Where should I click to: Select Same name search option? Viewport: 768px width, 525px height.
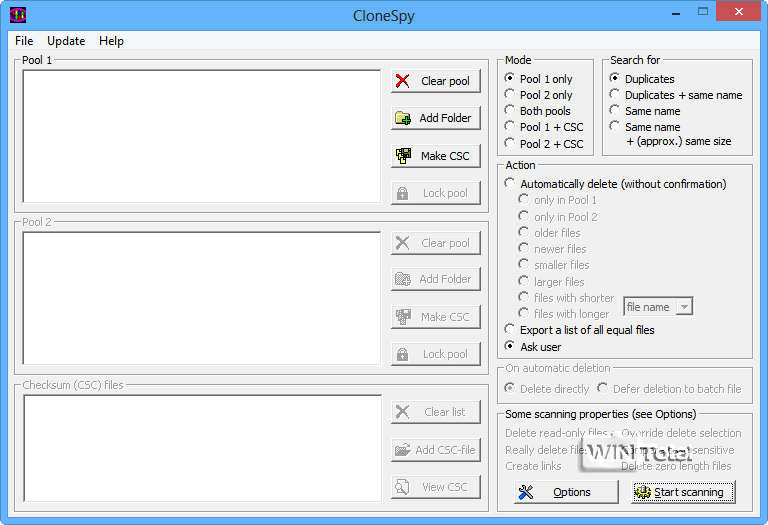coord(645,111)
